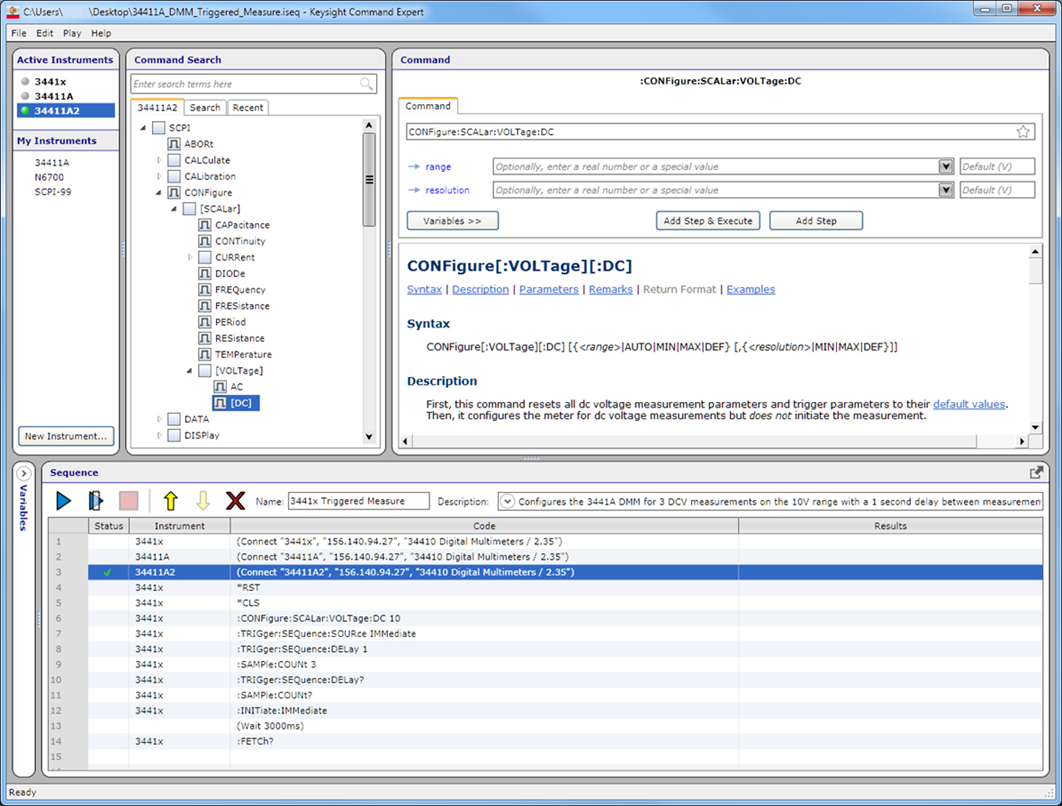
Task: Click the CONTinuity command icon
Action: (x=205, y=241)
